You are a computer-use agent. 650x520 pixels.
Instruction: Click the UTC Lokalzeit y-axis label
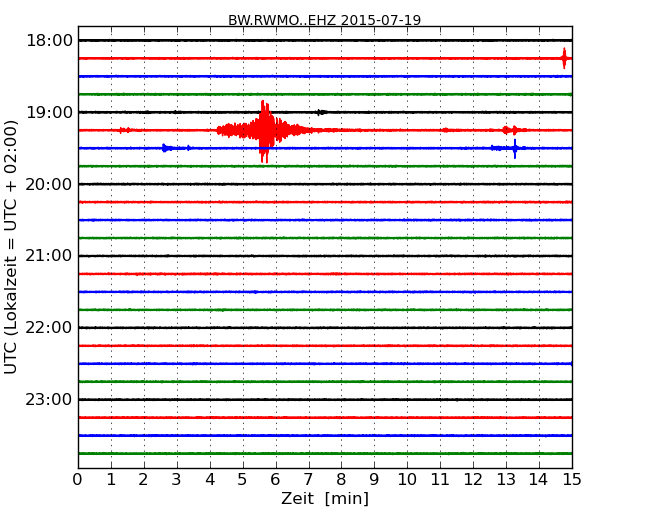tap(11, 247)
